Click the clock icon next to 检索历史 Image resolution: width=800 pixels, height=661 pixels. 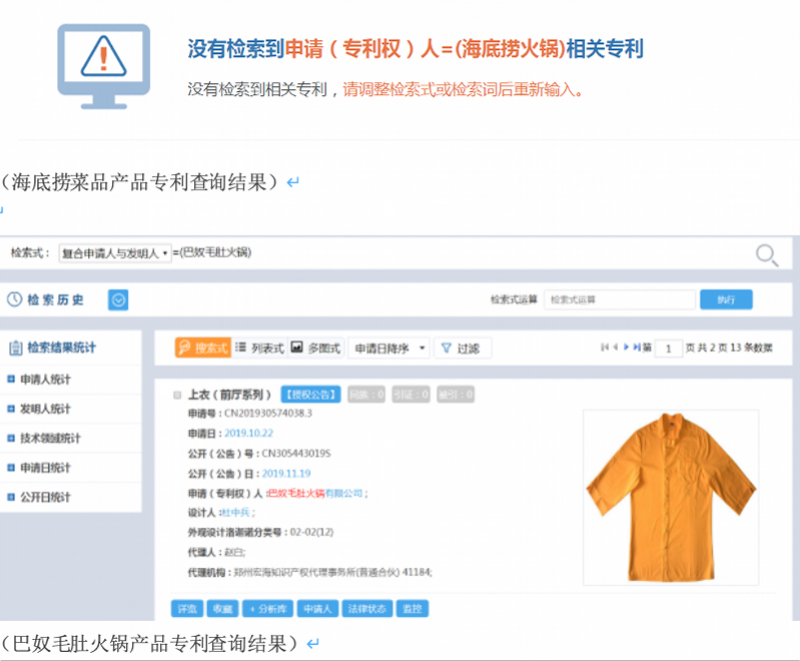(14, 299)
